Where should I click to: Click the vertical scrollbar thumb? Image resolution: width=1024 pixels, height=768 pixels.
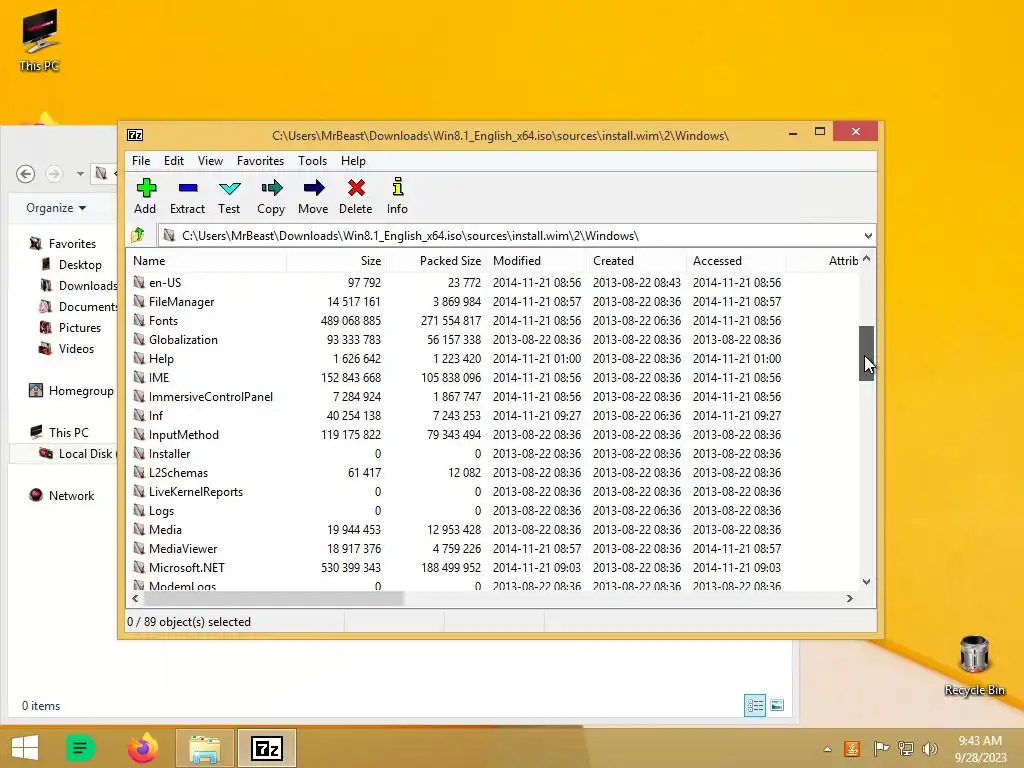tap(866, 353)
